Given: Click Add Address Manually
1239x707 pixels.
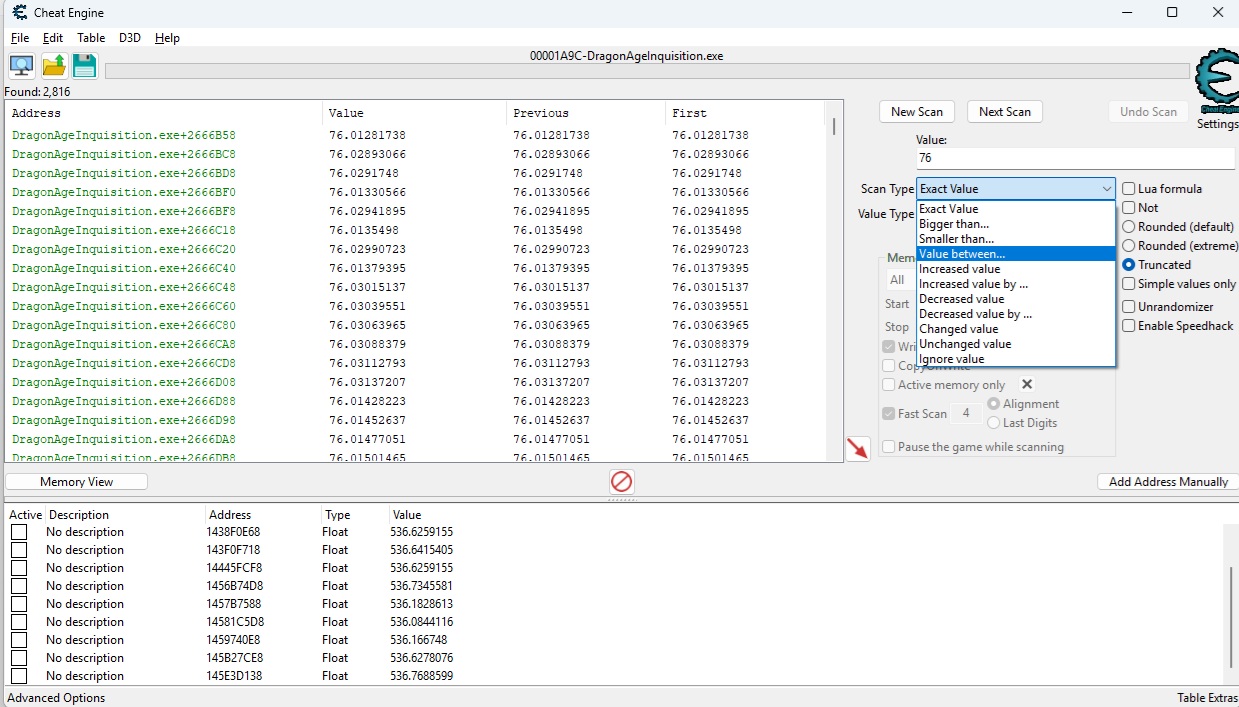Looking at the screenshot, I should [x=1168, y=482].
